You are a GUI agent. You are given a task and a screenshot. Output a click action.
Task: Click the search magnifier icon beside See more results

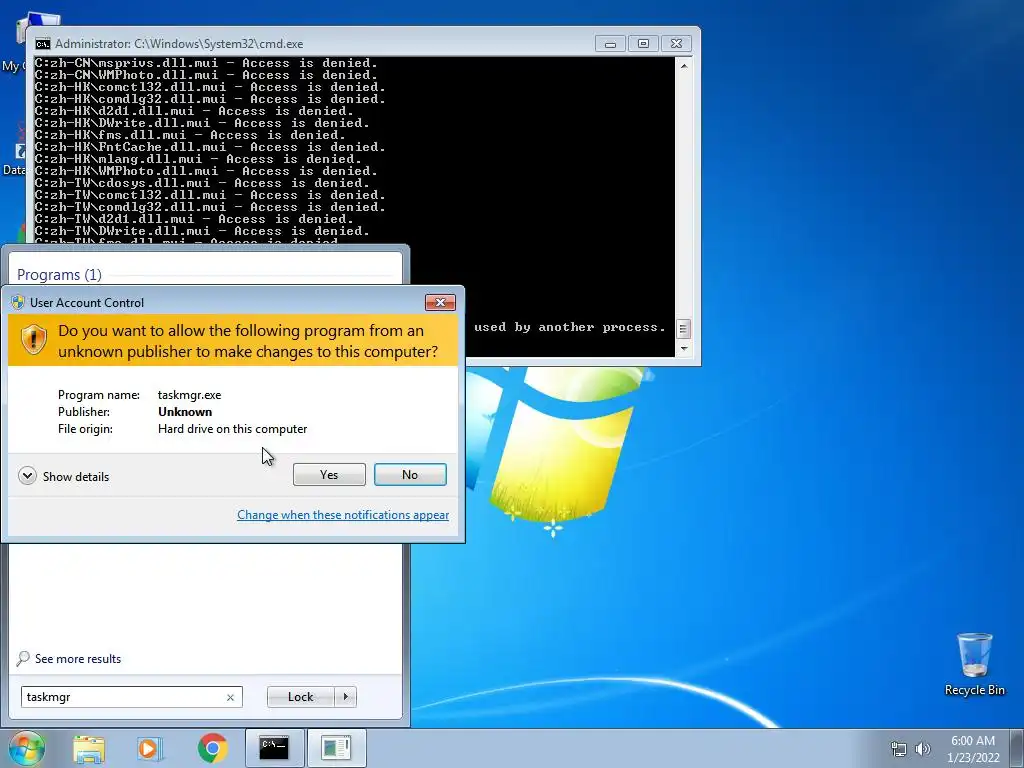tap(23, 658)
